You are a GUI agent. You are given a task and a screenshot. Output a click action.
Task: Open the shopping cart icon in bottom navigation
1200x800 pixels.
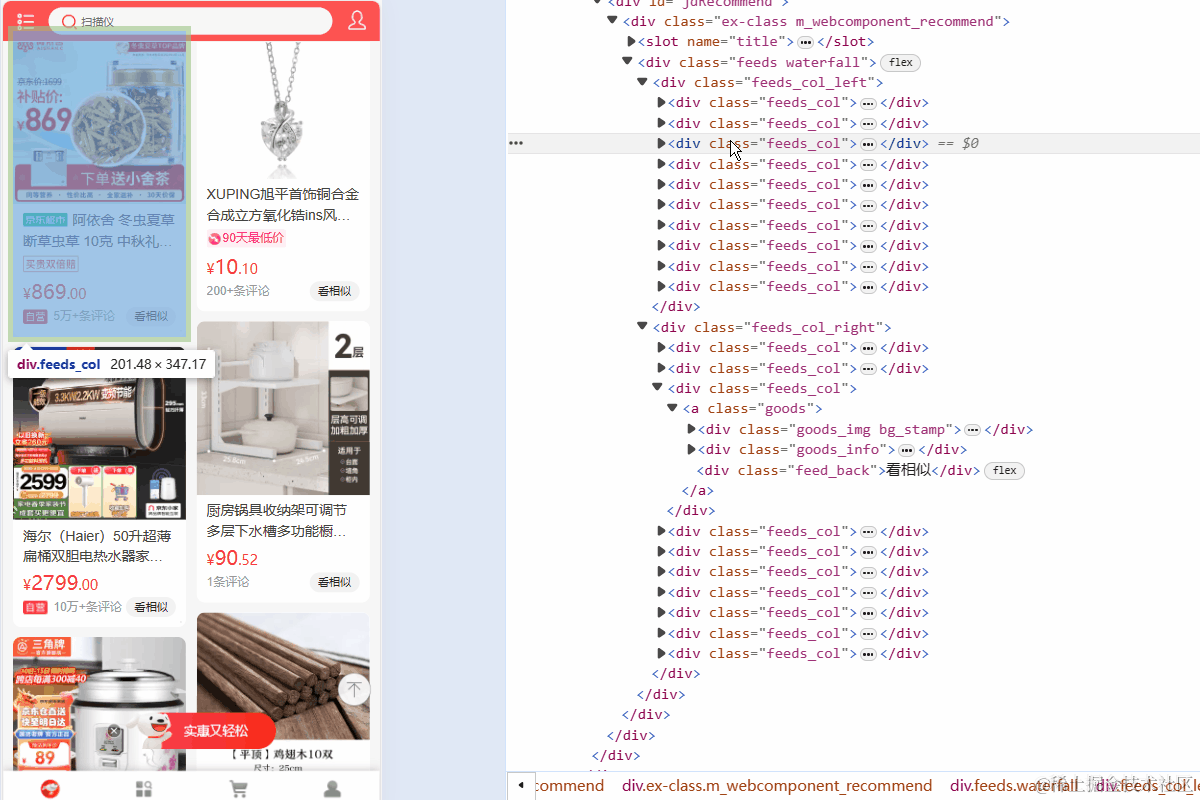(238, 789)
